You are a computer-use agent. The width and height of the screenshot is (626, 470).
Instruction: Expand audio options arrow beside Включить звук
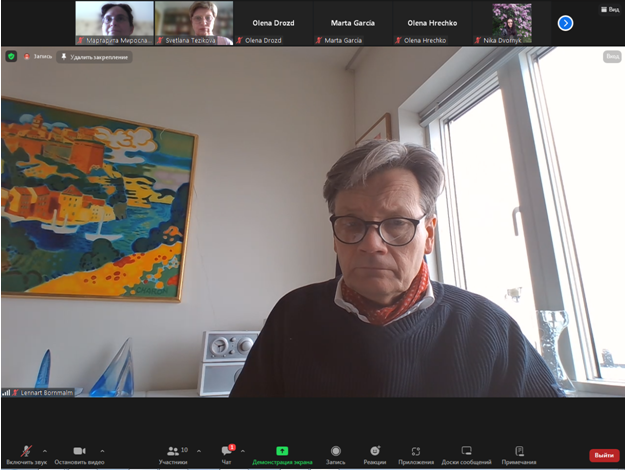tap(44, 451)
